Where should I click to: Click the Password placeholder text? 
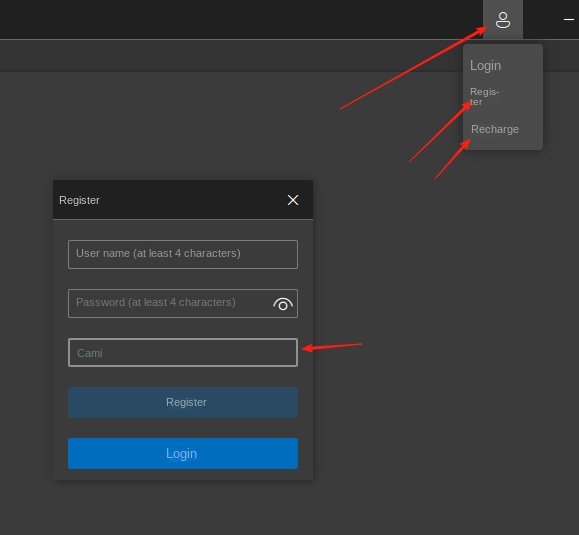point(155,302)
